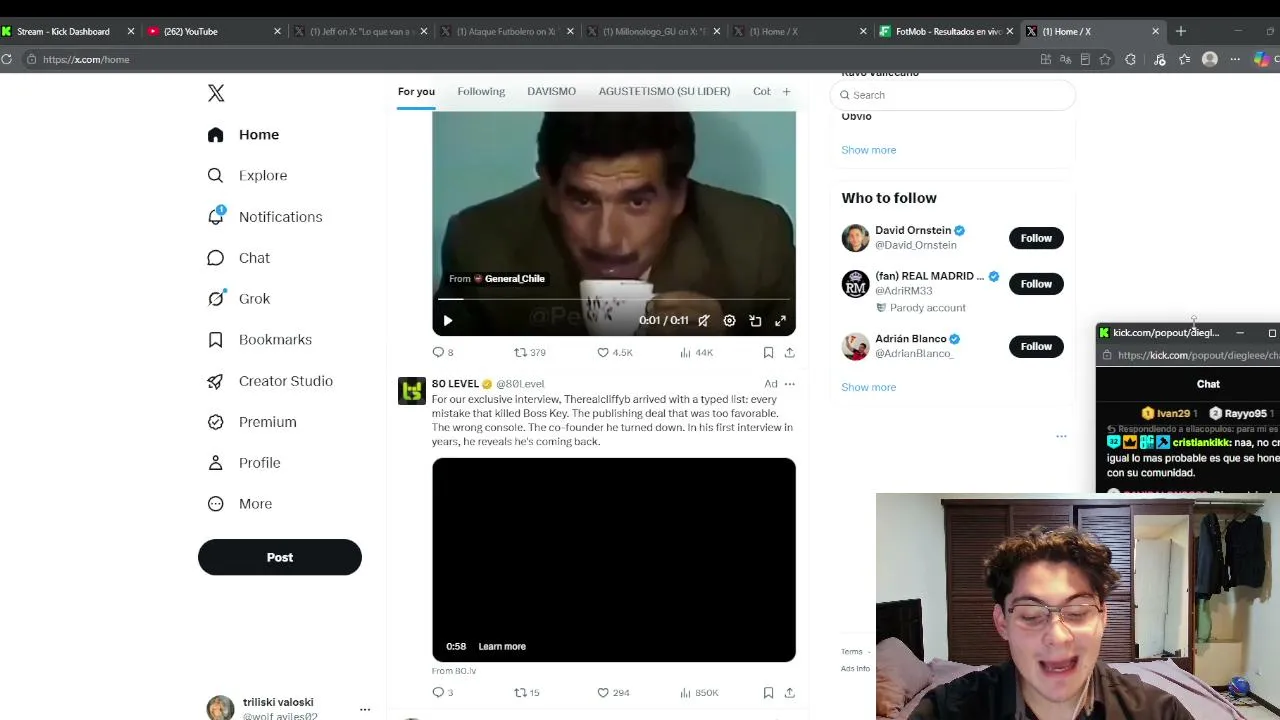Reply to the 80 LEVEL ad post
Image resolution: width=1280 pixels, height=720 pixels.
pos(442,692)
